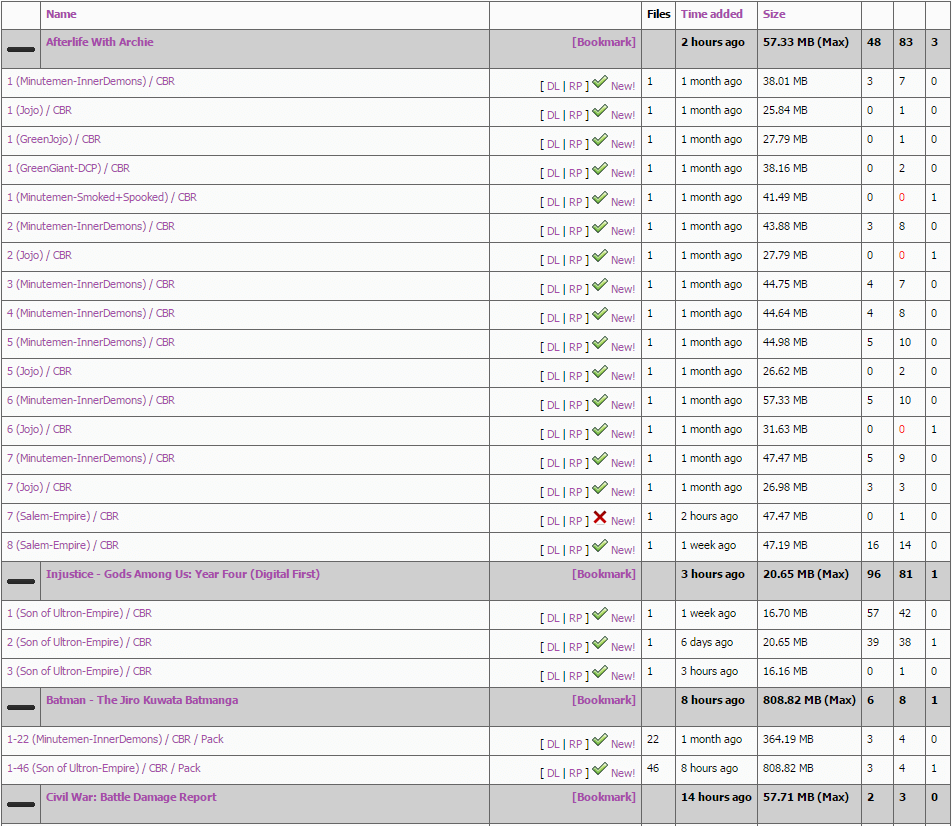952x826 pixels.
Task: Click New! label on 4 (Minutemen-InnerDemons) row
Action: click(623, 318)
